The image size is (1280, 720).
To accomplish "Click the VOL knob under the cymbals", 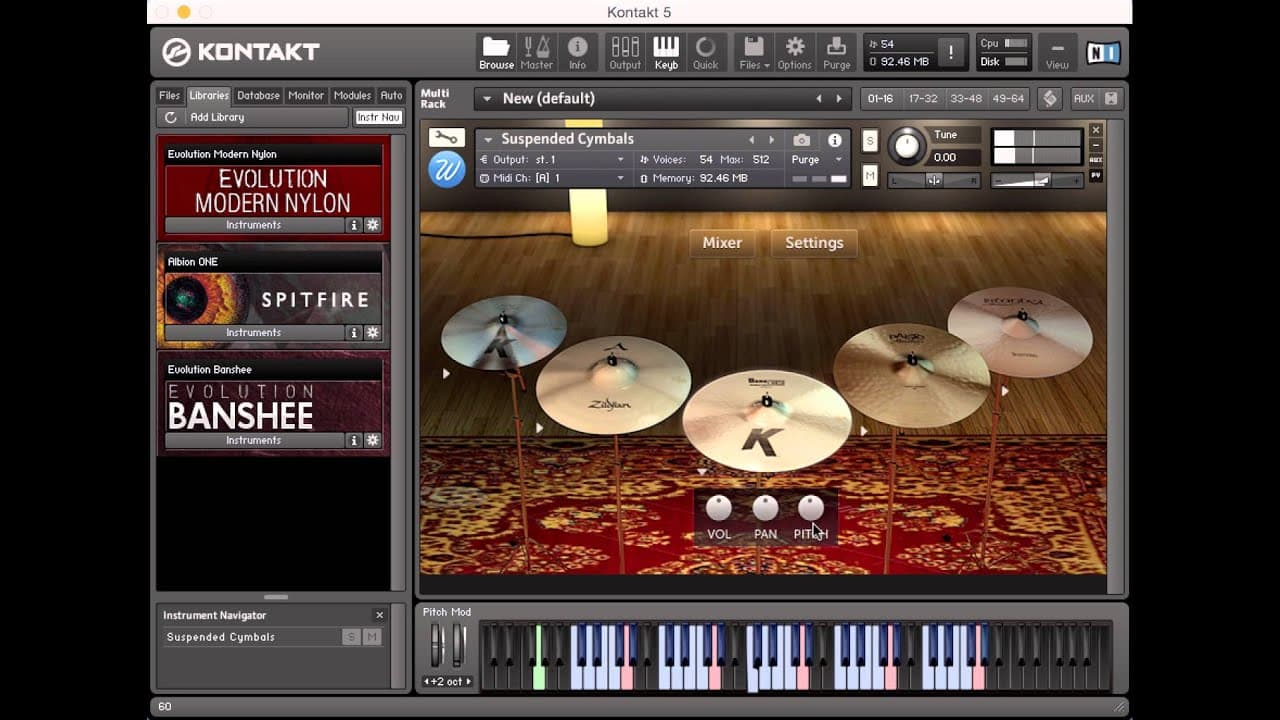I will (719, 508).
